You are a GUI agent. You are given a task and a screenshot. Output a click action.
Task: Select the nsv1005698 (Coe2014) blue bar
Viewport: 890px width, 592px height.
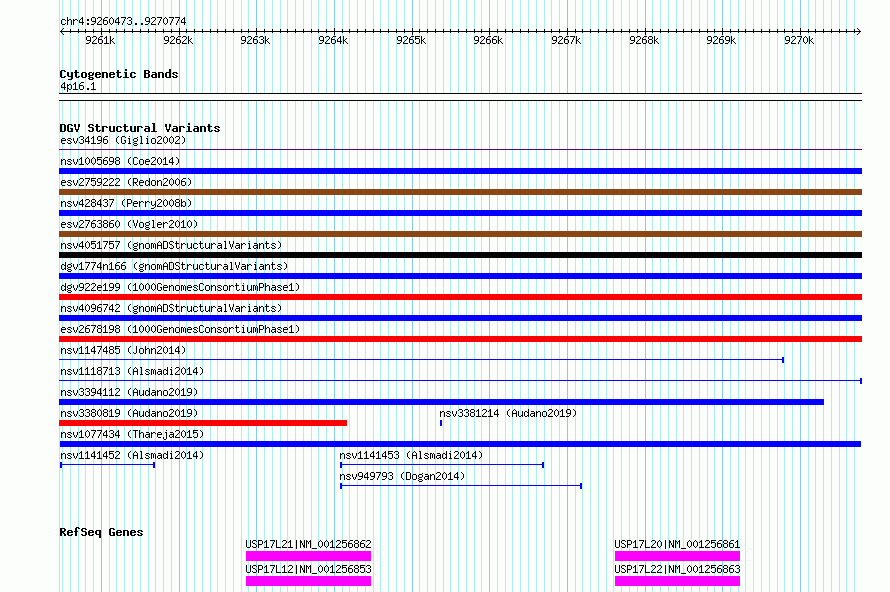[460, 171]
